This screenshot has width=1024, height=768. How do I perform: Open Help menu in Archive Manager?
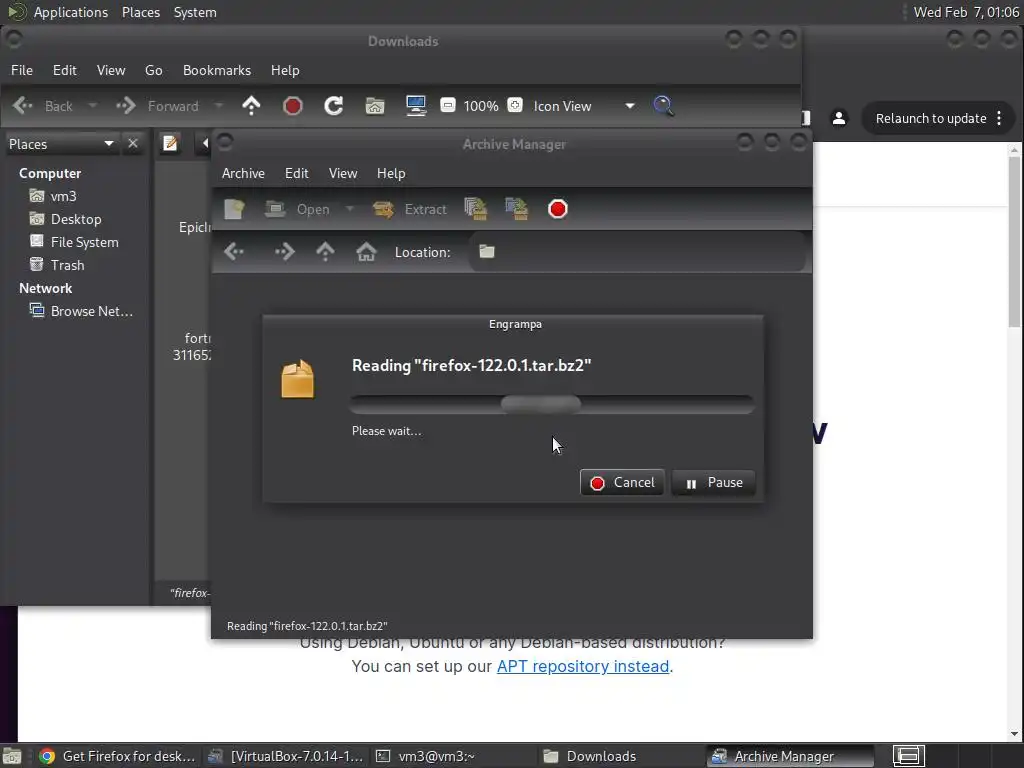point(391,173)
